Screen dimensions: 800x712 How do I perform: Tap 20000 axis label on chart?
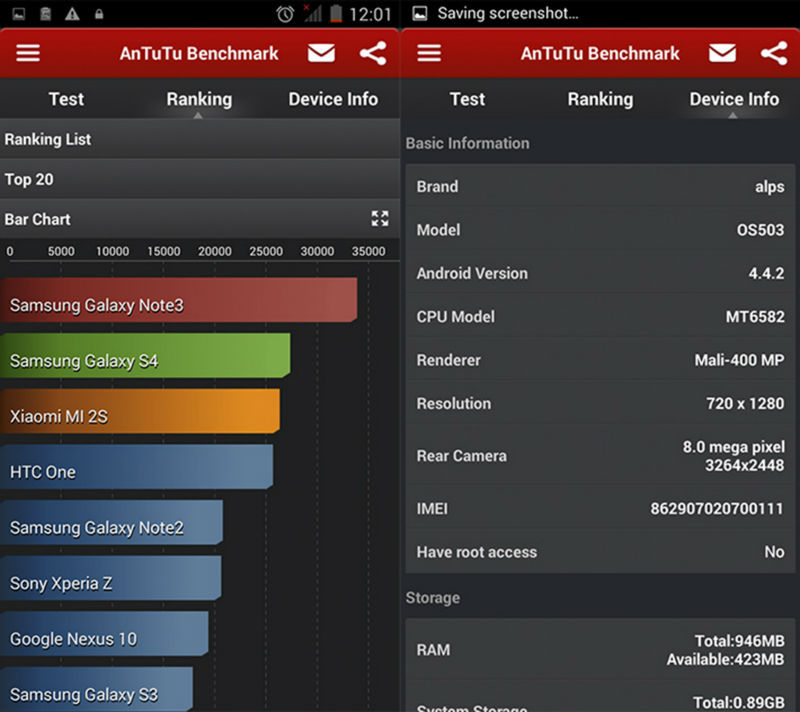(215, 251)
